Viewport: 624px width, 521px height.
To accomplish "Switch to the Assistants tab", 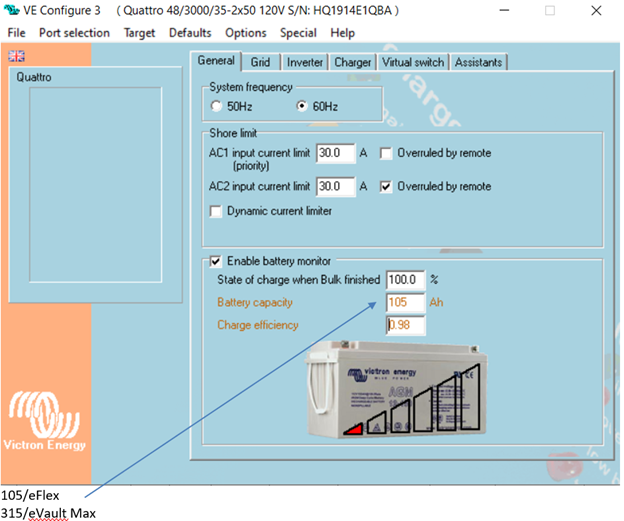I will pyautogui.click(x=478, y=62).
